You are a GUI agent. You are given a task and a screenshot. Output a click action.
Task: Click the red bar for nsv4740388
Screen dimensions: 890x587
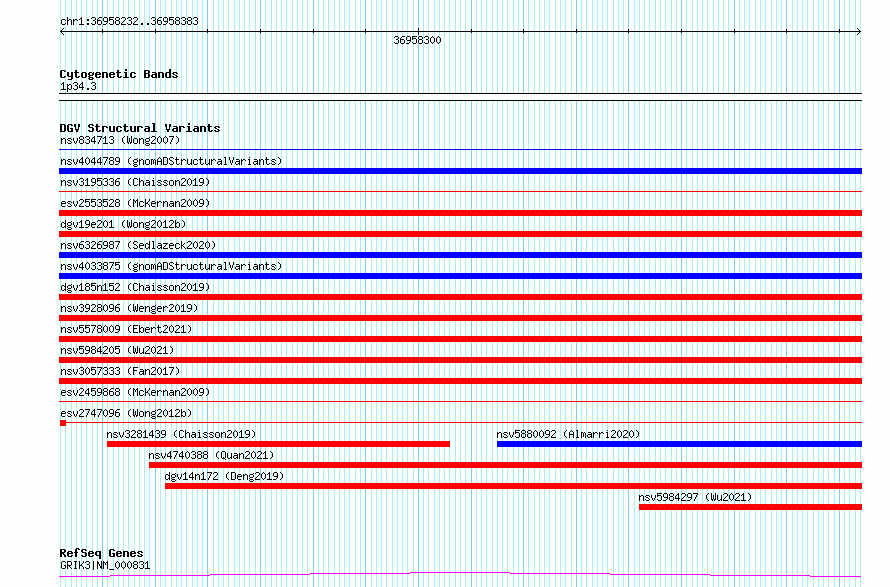[505, 465]
